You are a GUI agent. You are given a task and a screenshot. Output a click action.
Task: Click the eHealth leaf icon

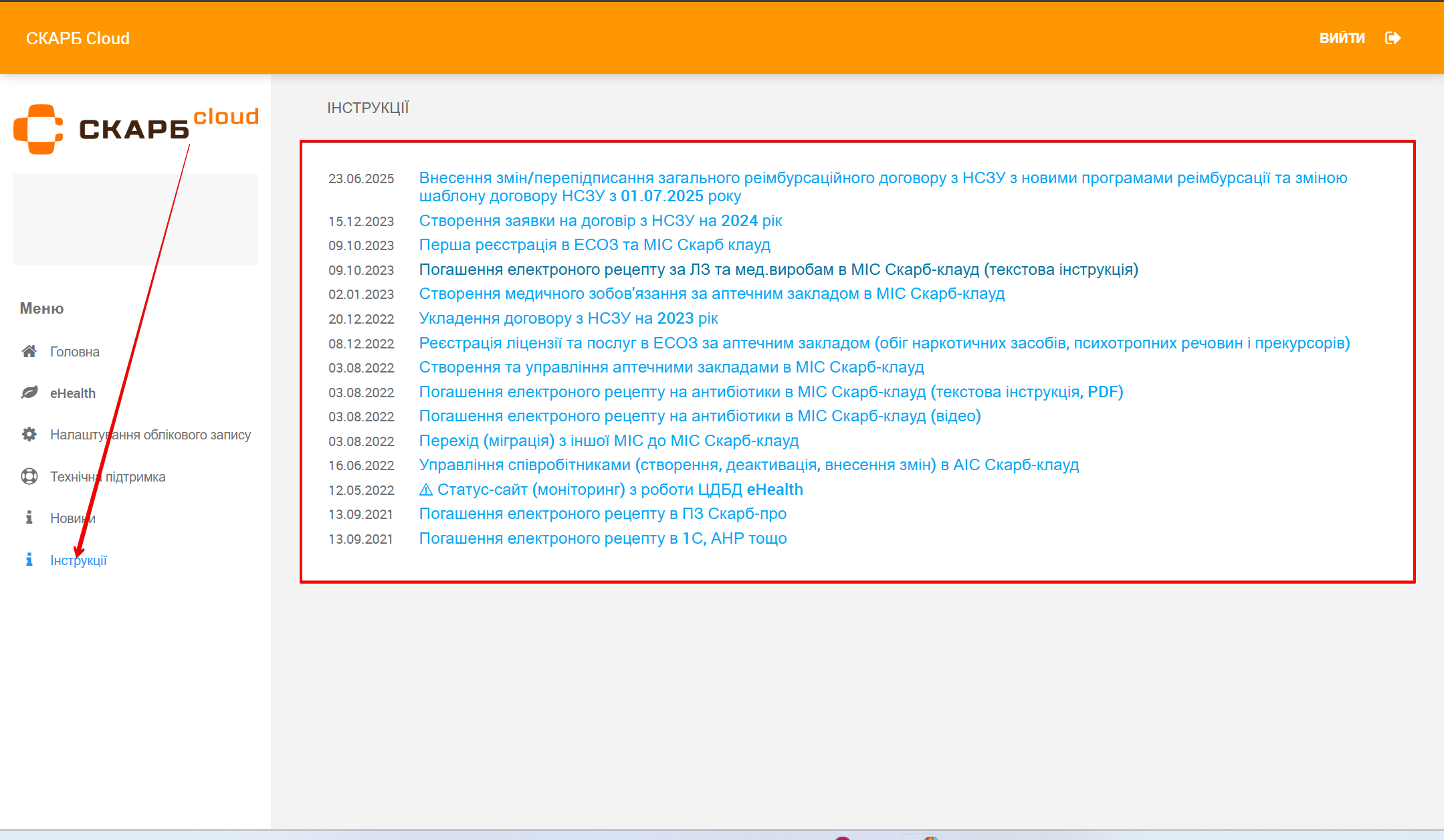point(29,393)
